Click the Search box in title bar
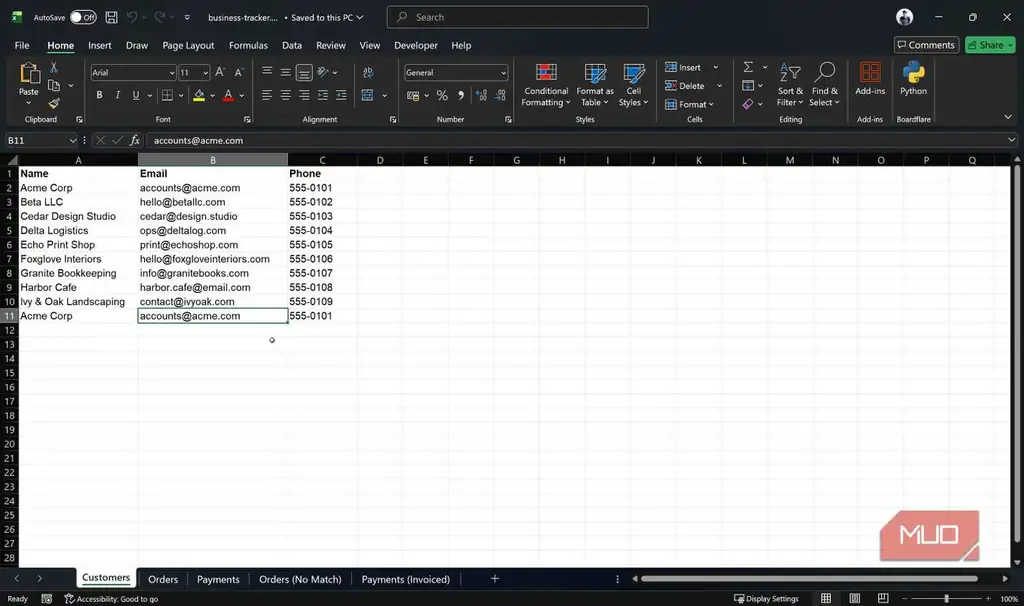This screenshot has width=1024, height=606. tap(517, 17)
